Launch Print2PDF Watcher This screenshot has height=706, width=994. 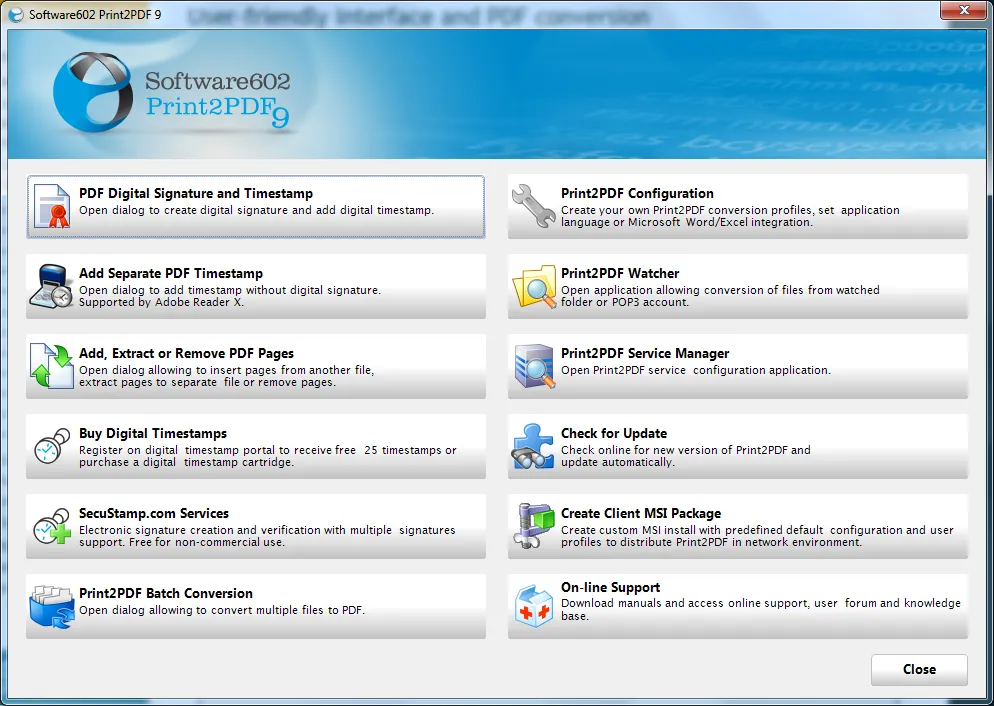point(737,287)
